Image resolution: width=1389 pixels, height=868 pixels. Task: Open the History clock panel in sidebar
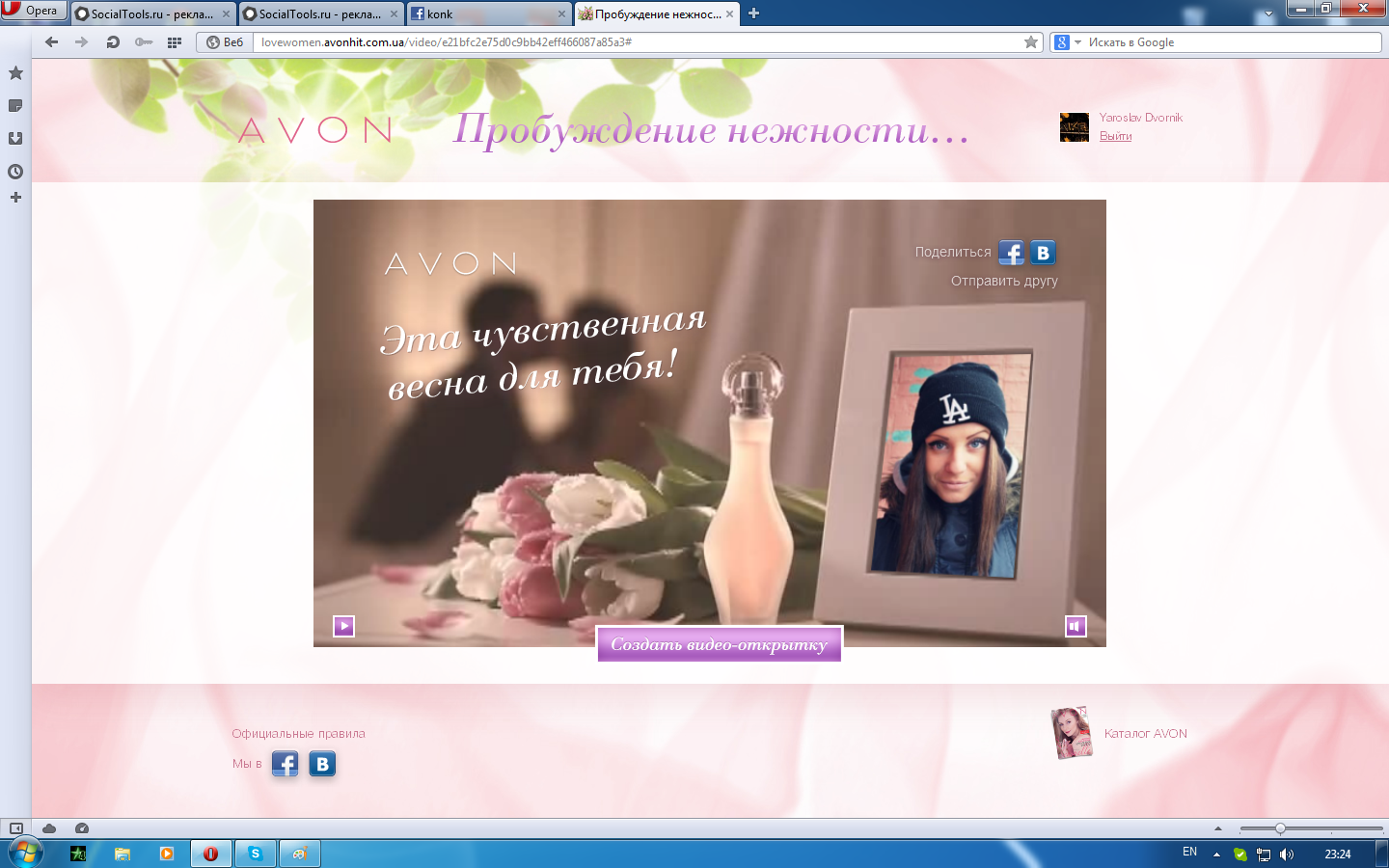(15, 172)
